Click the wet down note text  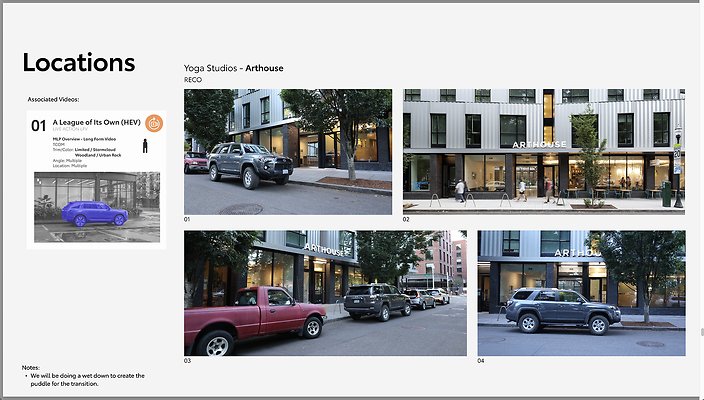pyautogui.click(x=86, y=378)
